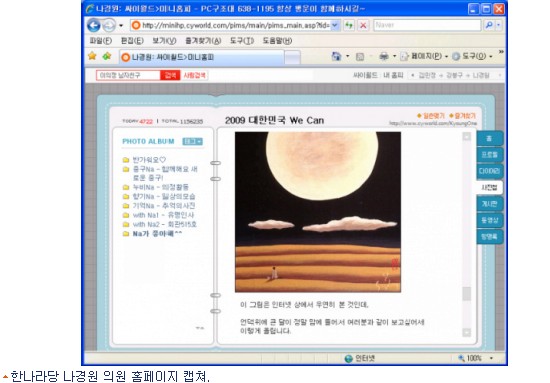Switch to the 프로필 side tab
Viewport: 550px width, 383px height.
pyautogui.click(x=490, y=155)
